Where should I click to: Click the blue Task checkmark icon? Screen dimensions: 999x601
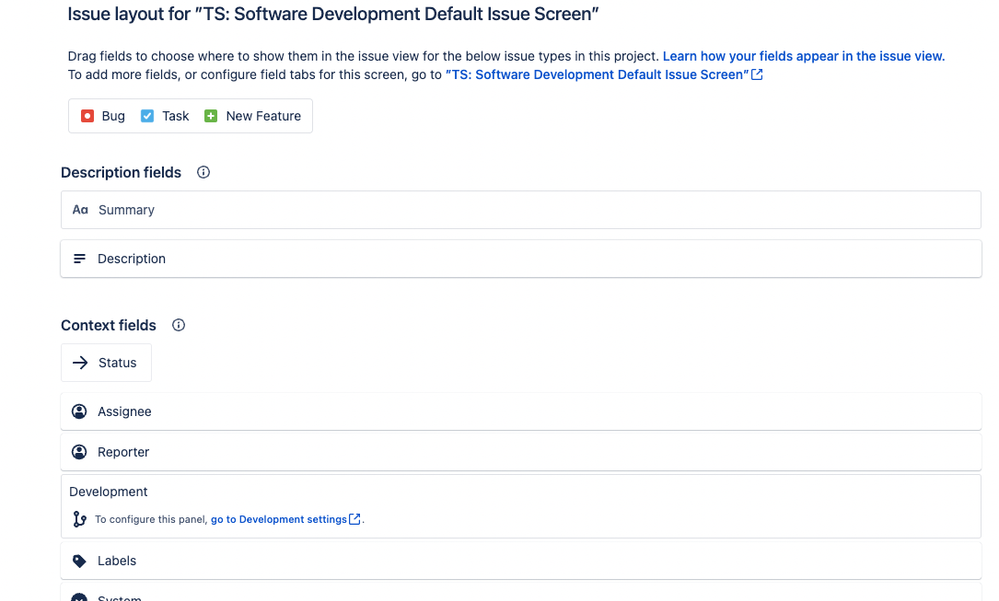pyautogui.click(x=148, y=116)
